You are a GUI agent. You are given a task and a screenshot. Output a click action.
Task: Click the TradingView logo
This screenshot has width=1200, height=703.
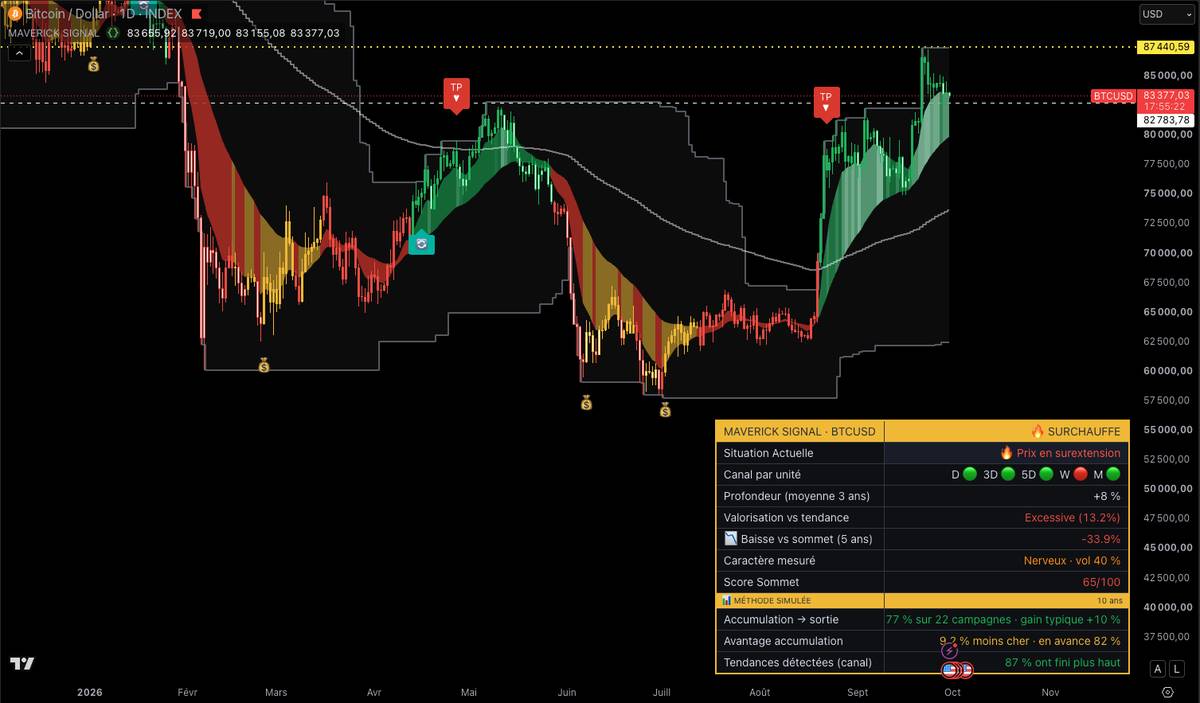[x=22, y=663]
